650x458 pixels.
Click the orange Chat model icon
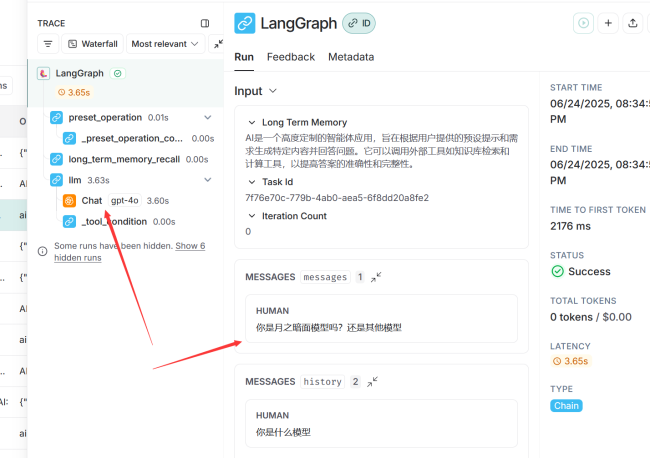69,201
